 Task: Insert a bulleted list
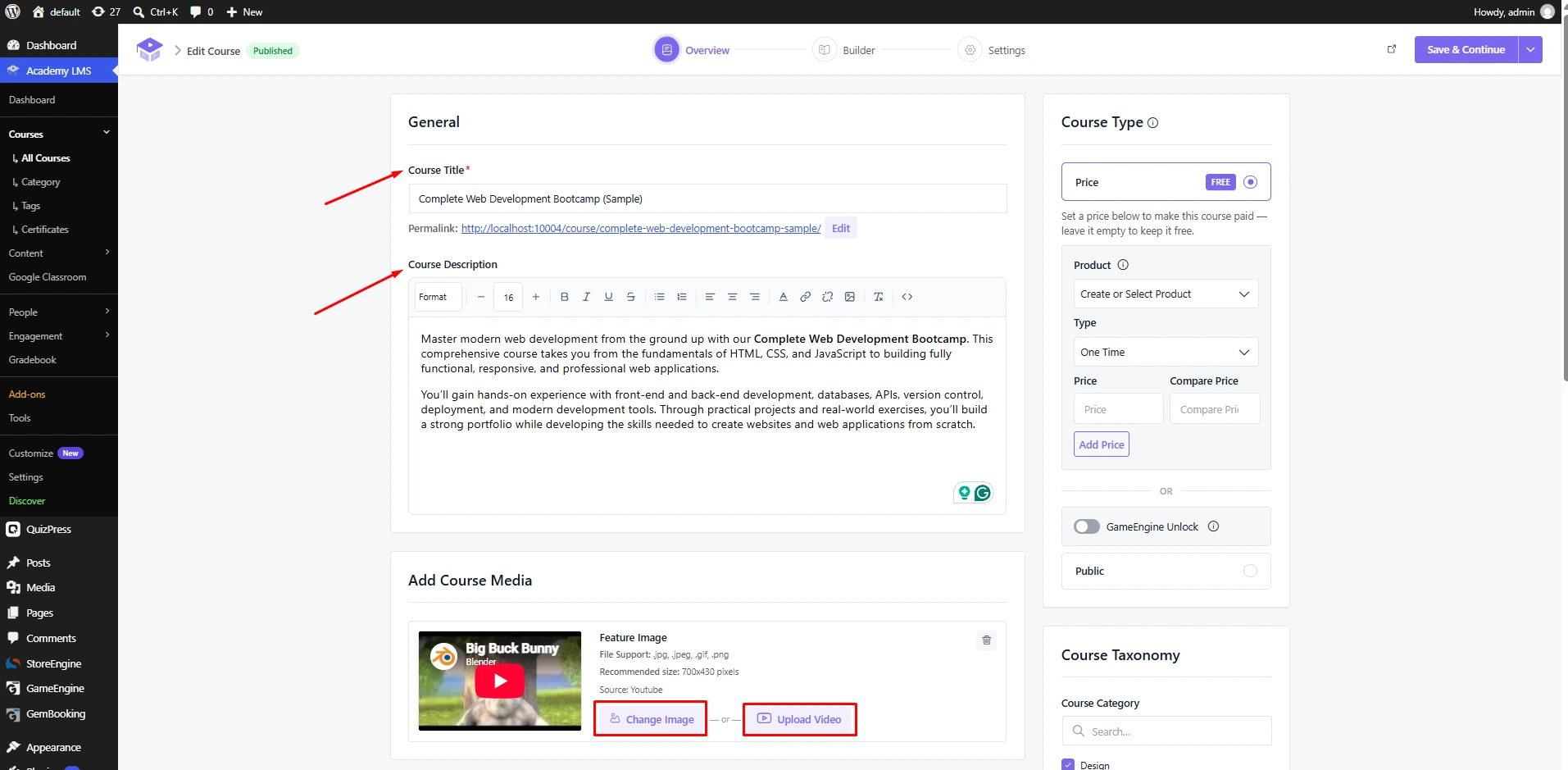(x=659, y=297)
